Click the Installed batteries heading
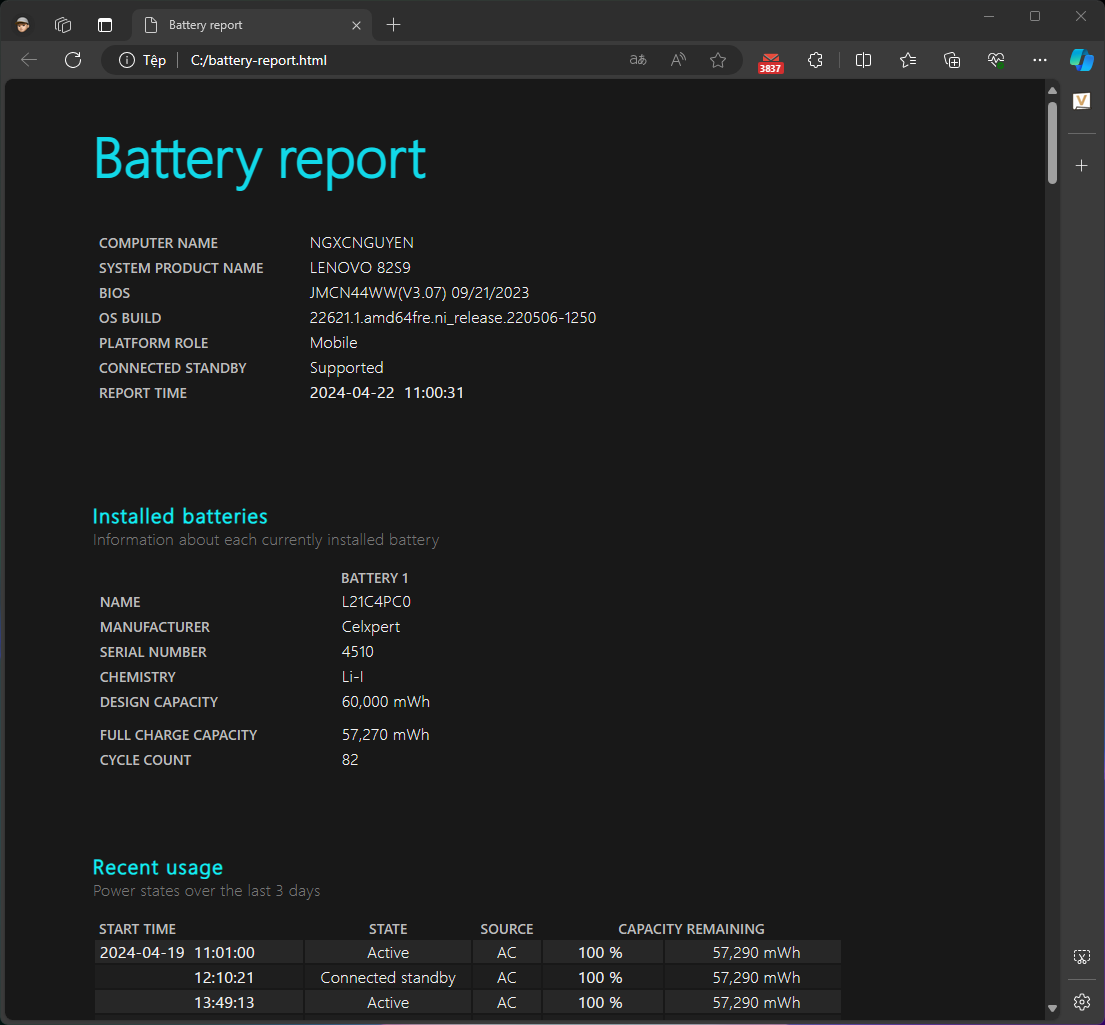This screenshot has width=1105, height=1025. [180, 516]
